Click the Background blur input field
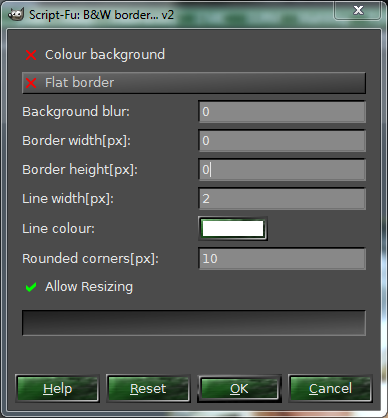Image resolution: width=388 pixels, height=418 pixels. click(282, 112)
